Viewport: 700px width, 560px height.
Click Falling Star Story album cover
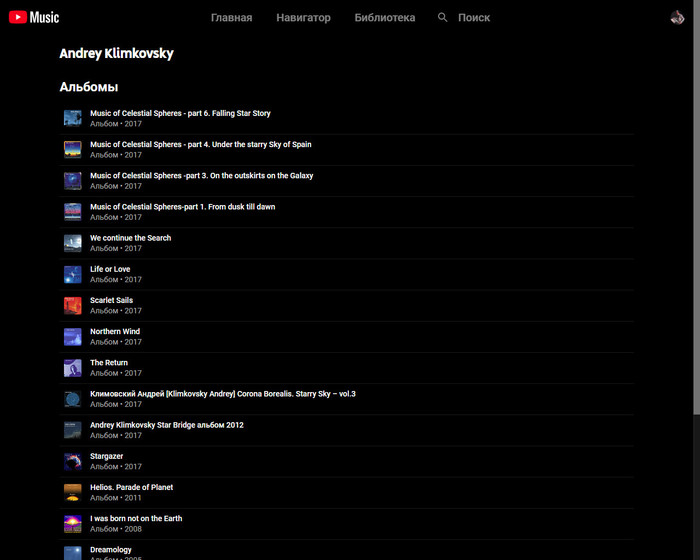point(73,118)
